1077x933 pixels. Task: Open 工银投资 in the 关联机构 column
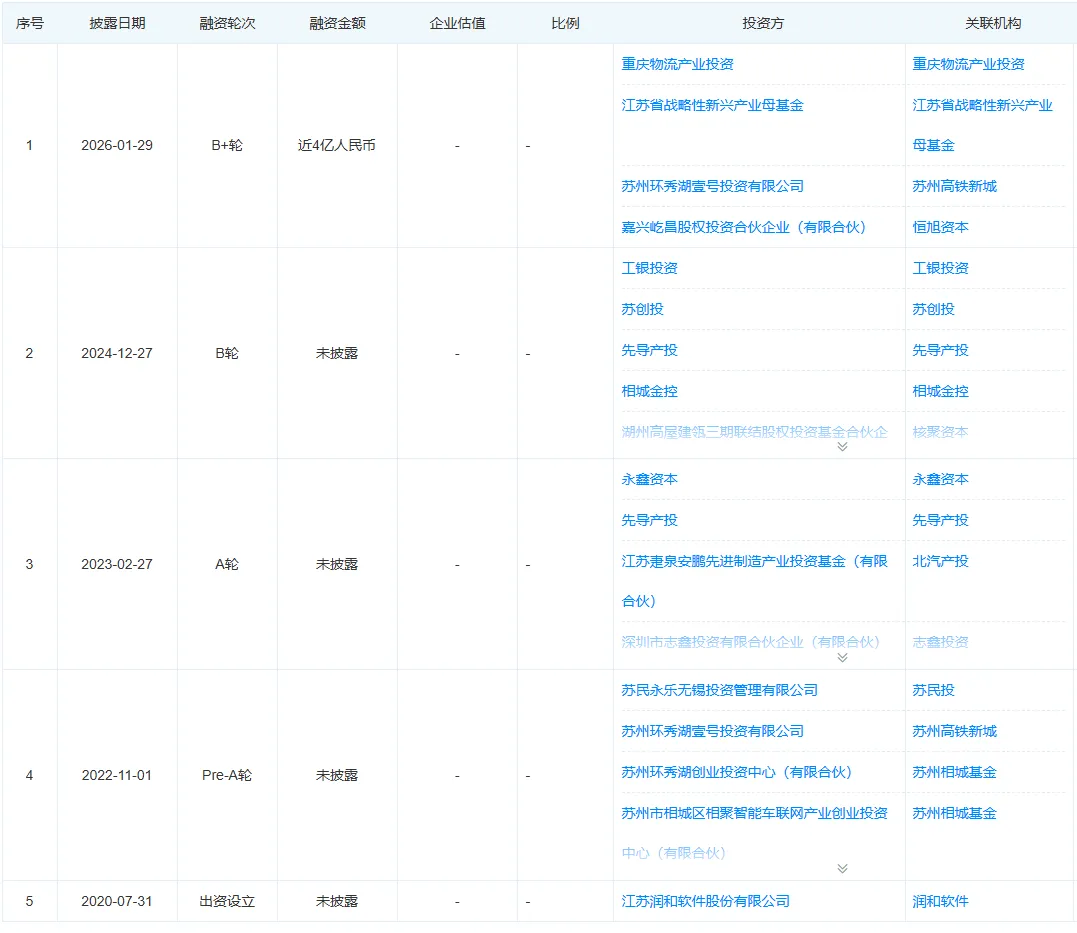(940, 268)
